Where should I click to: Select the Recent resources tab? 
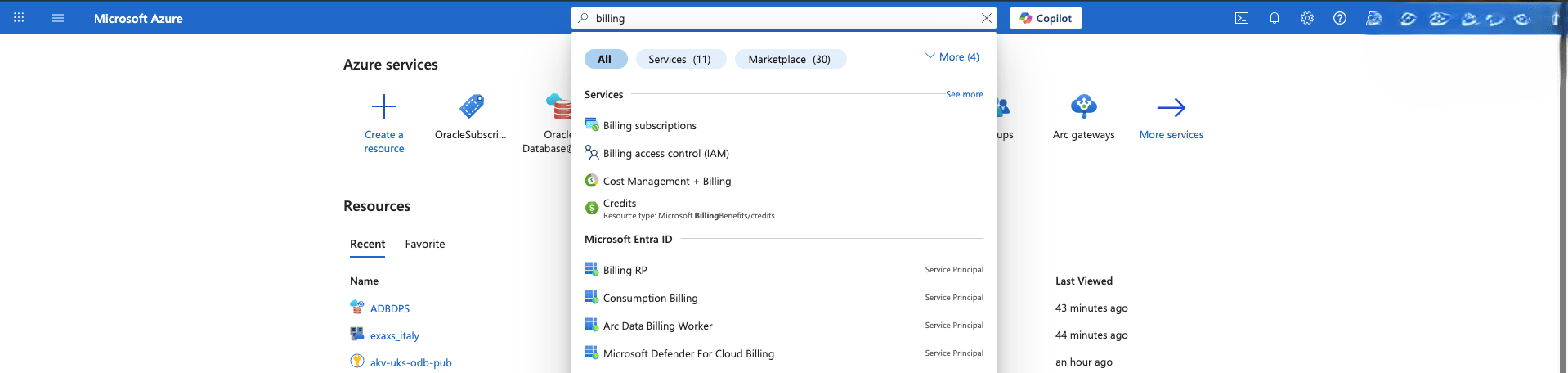367,244
